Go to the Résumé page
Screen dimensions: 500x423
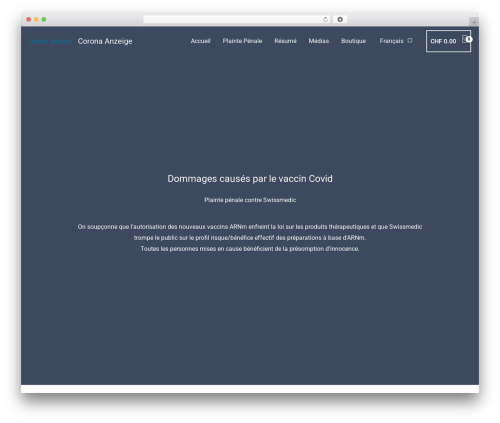[285, 41]
